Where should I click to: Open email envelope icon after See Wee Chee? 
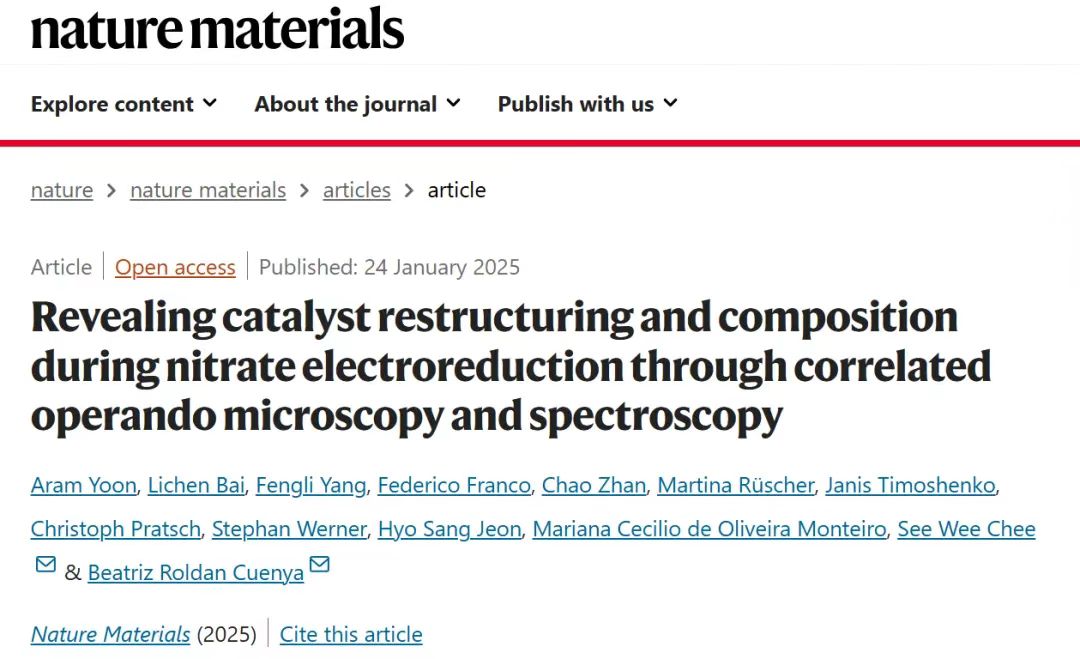45,565
